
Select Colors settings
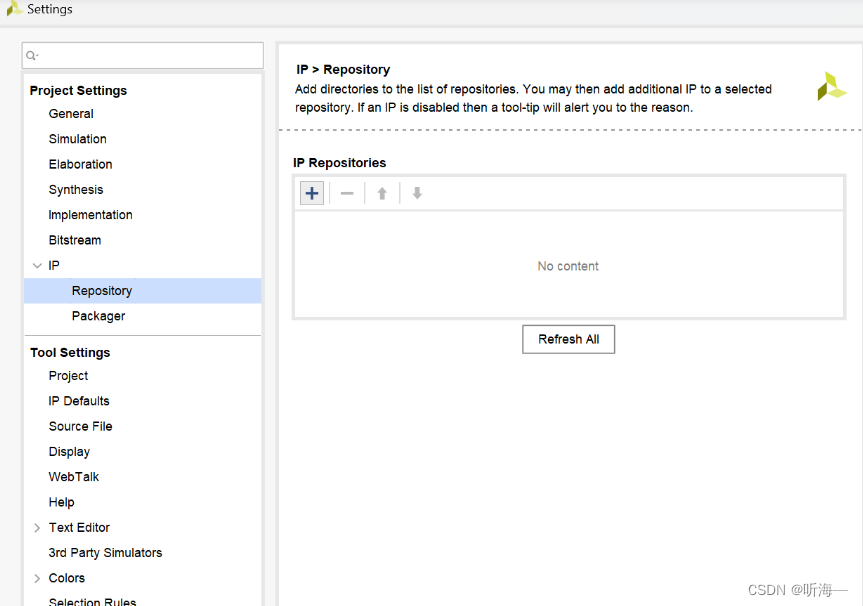67,578
